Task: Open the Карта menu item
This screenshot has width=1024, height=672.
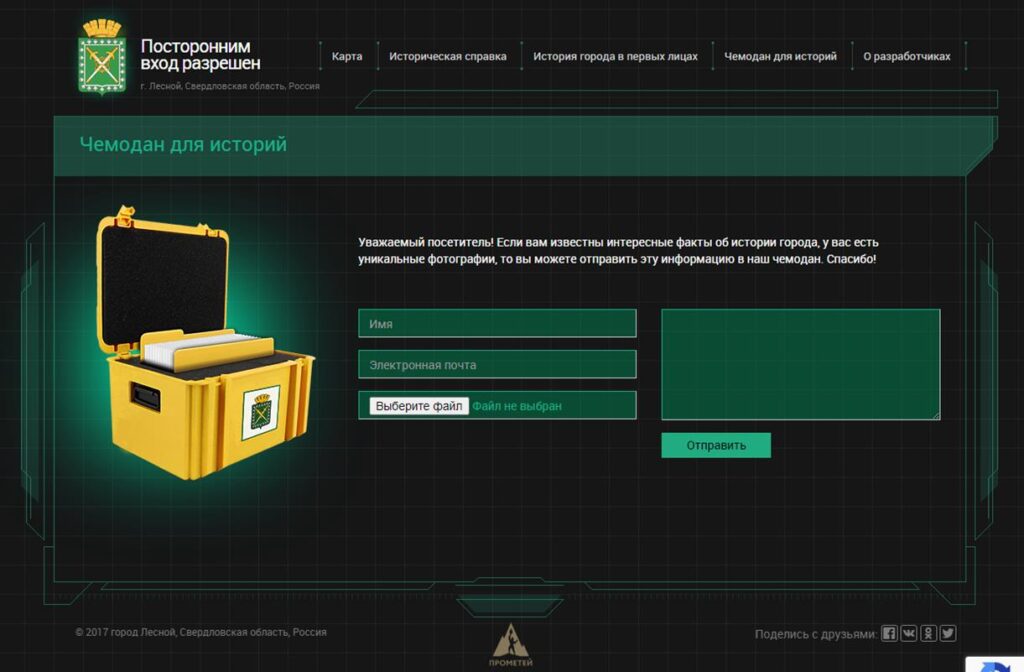Action: (347, 57)
